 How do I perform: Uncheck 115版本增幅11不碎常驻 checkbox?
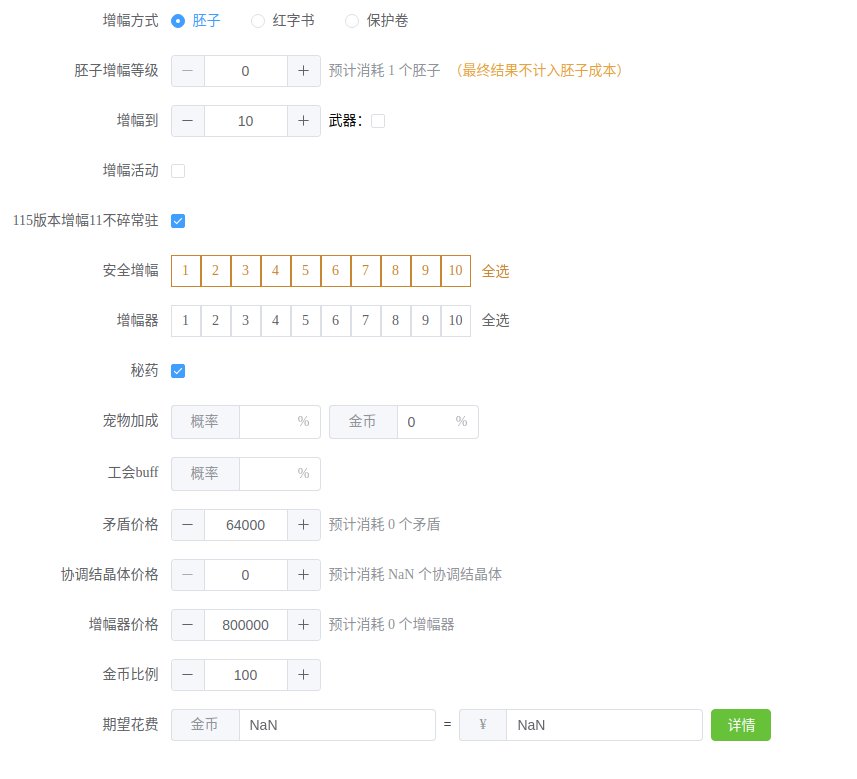(178, 221)
